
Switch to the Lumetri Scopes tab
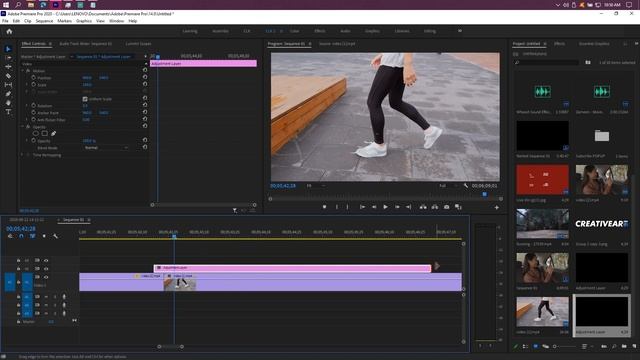click(138, 44)
